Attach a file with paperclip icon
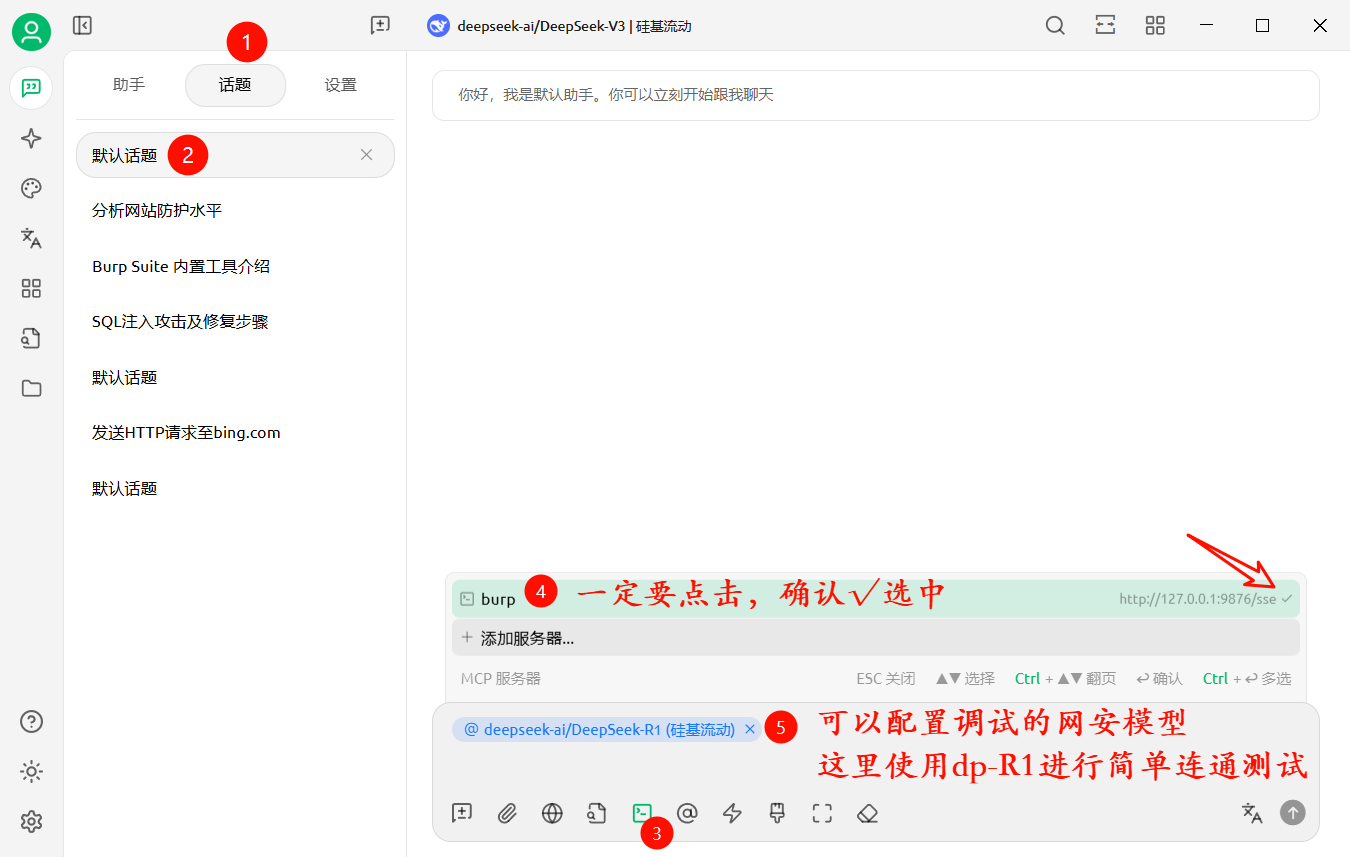 point(507,814)
